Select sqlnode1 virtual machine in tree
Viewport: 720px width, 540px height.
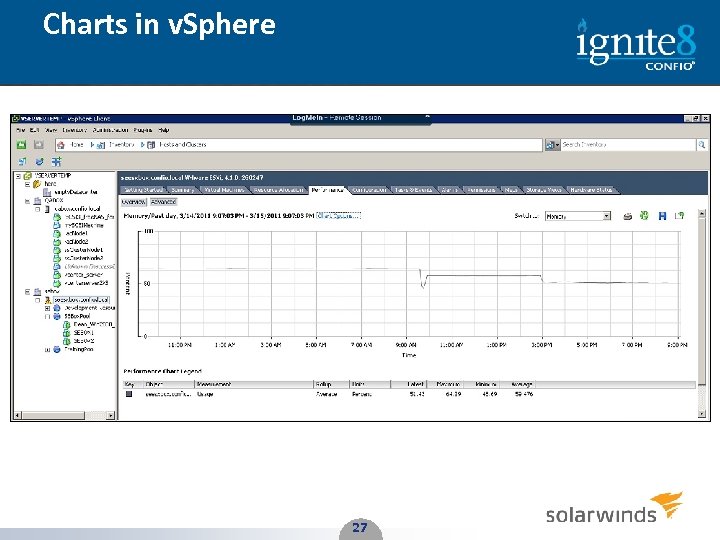coord(76,233)
